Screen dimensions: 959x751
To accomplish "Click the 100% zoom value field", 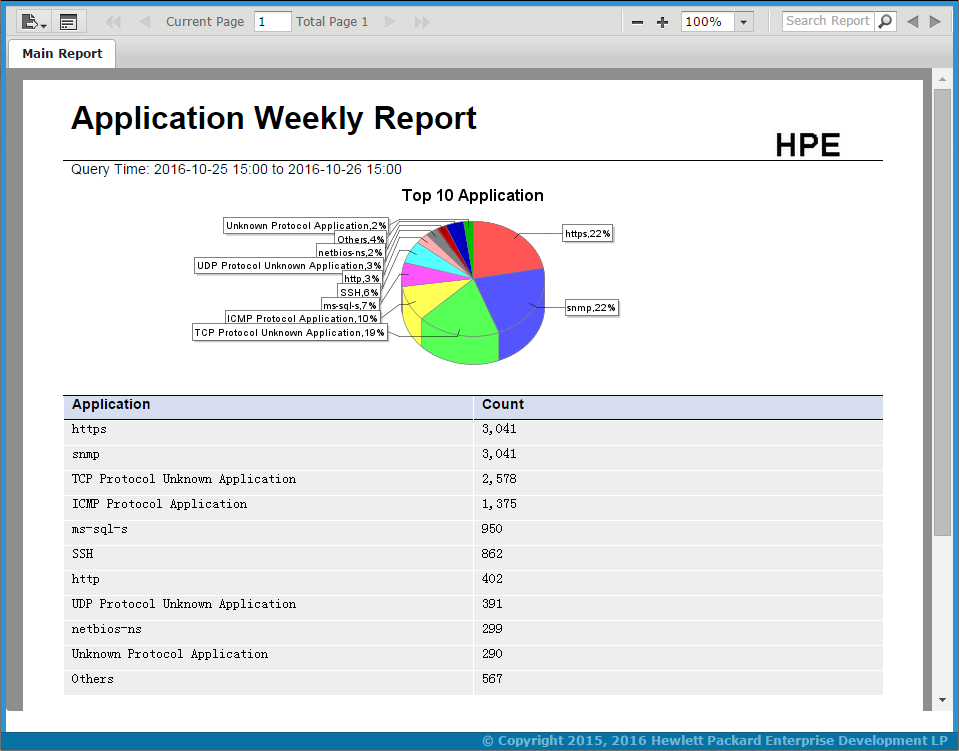I will click(708, 22).
